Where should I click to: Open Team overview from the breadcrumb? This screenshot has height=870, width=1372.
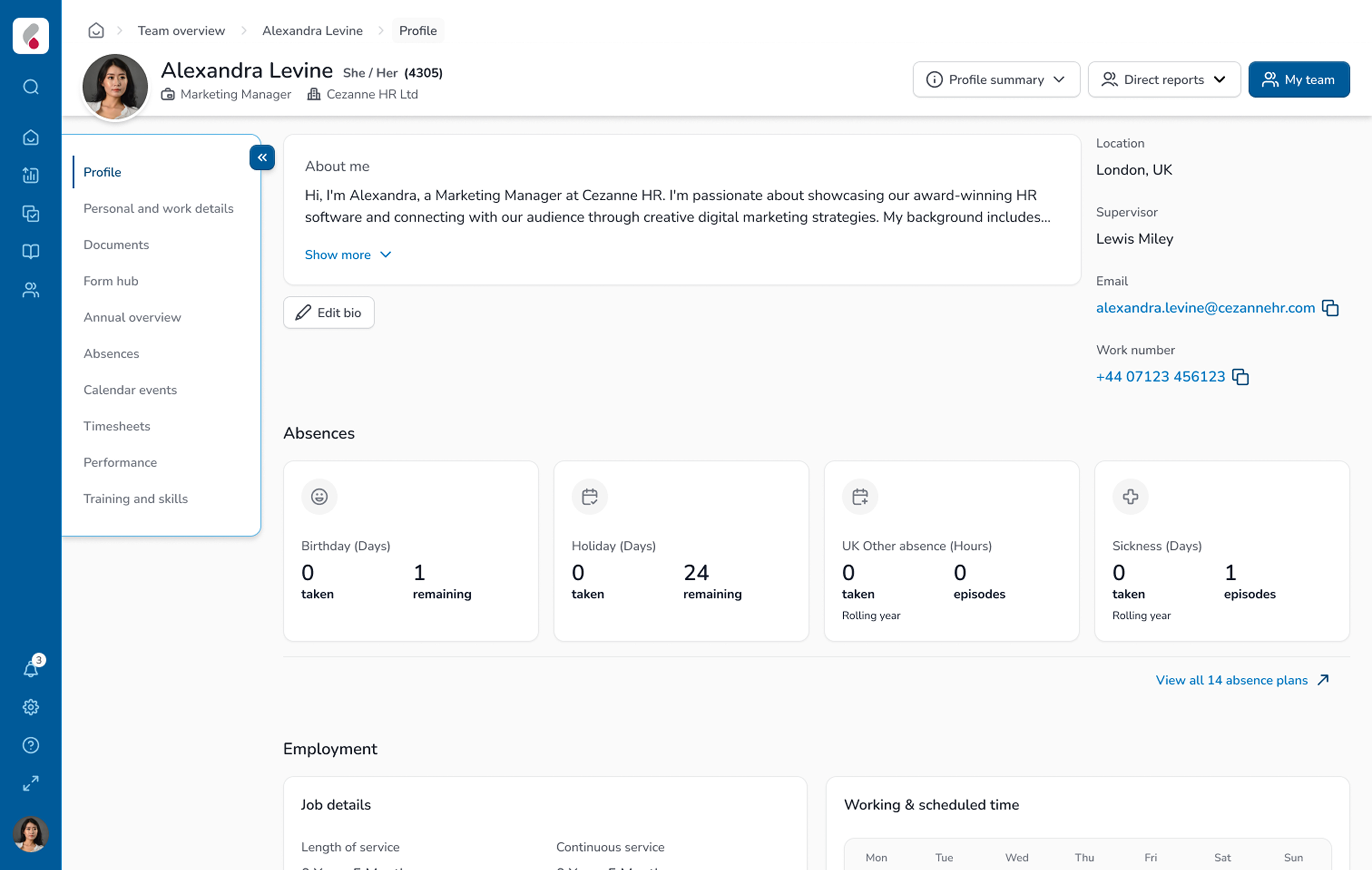coord(181,30)
